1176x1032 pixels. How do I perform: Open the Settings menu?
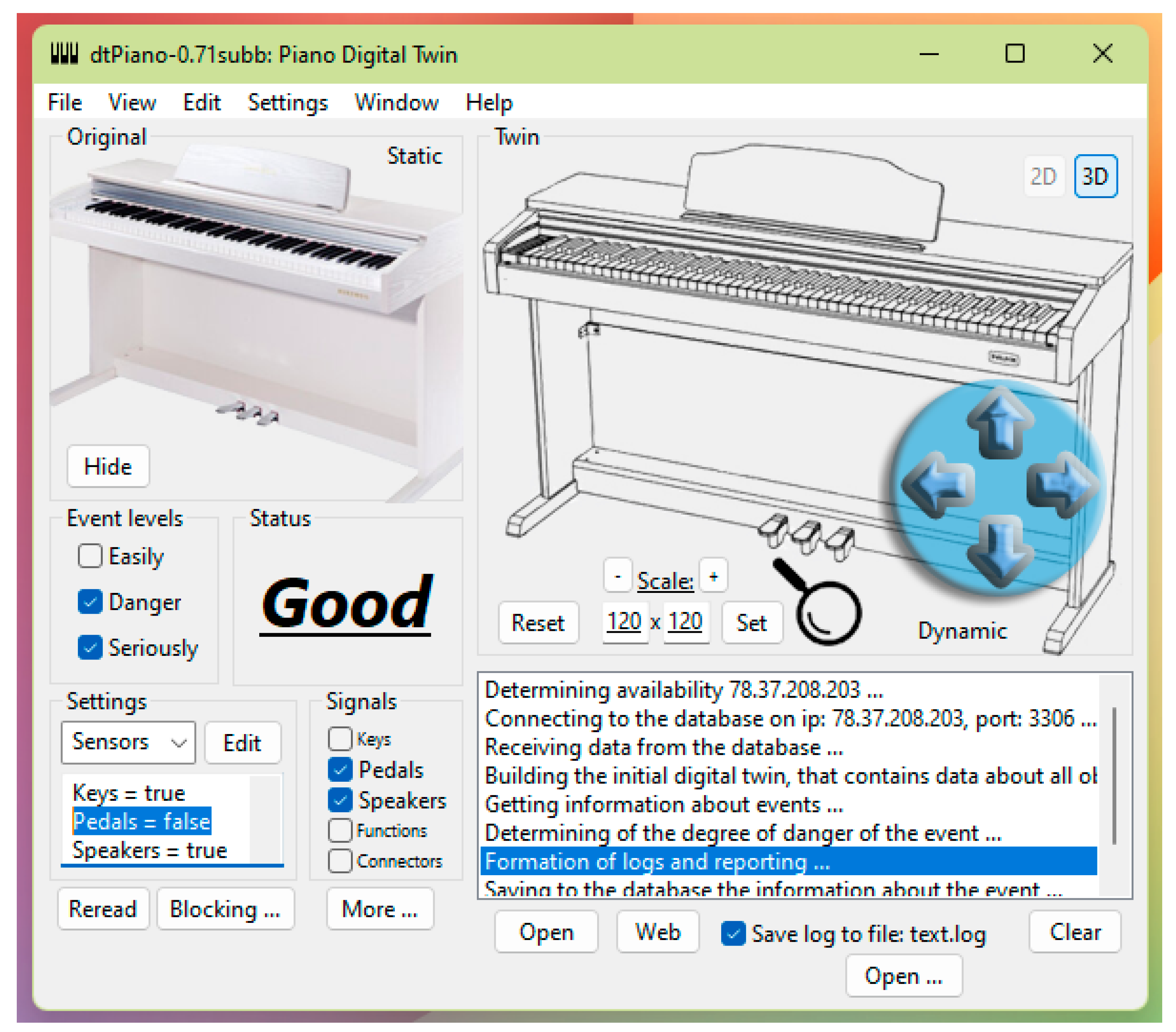(x=287, y=103)
